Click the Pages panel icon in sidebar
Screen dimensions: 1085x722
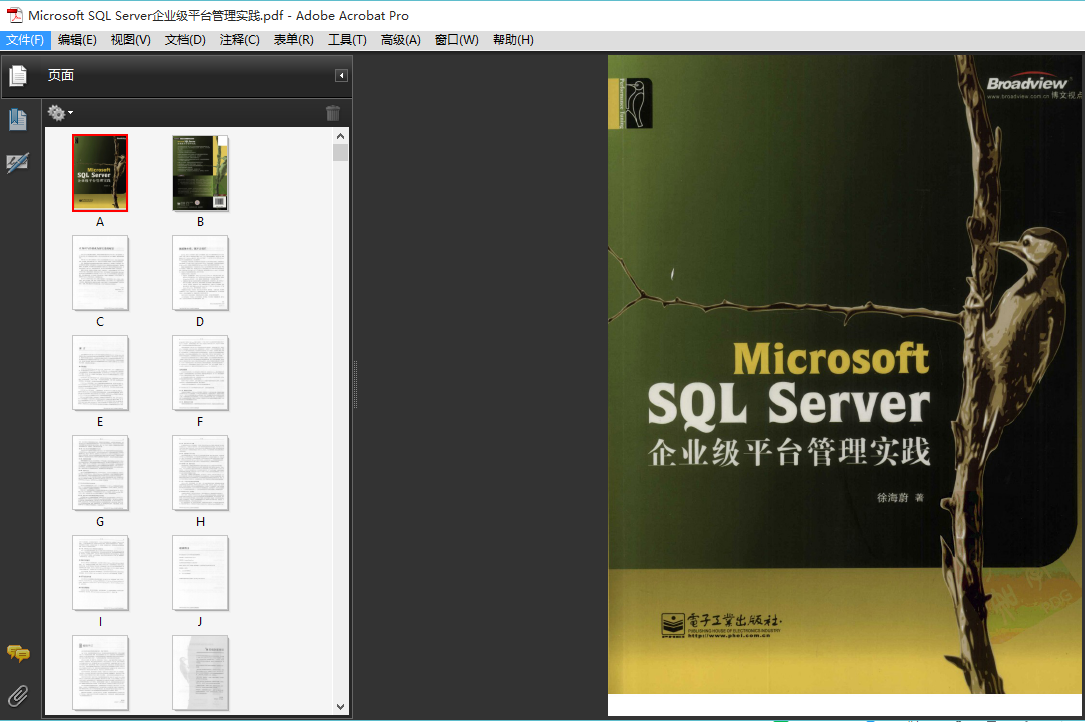tap(18, 75)
